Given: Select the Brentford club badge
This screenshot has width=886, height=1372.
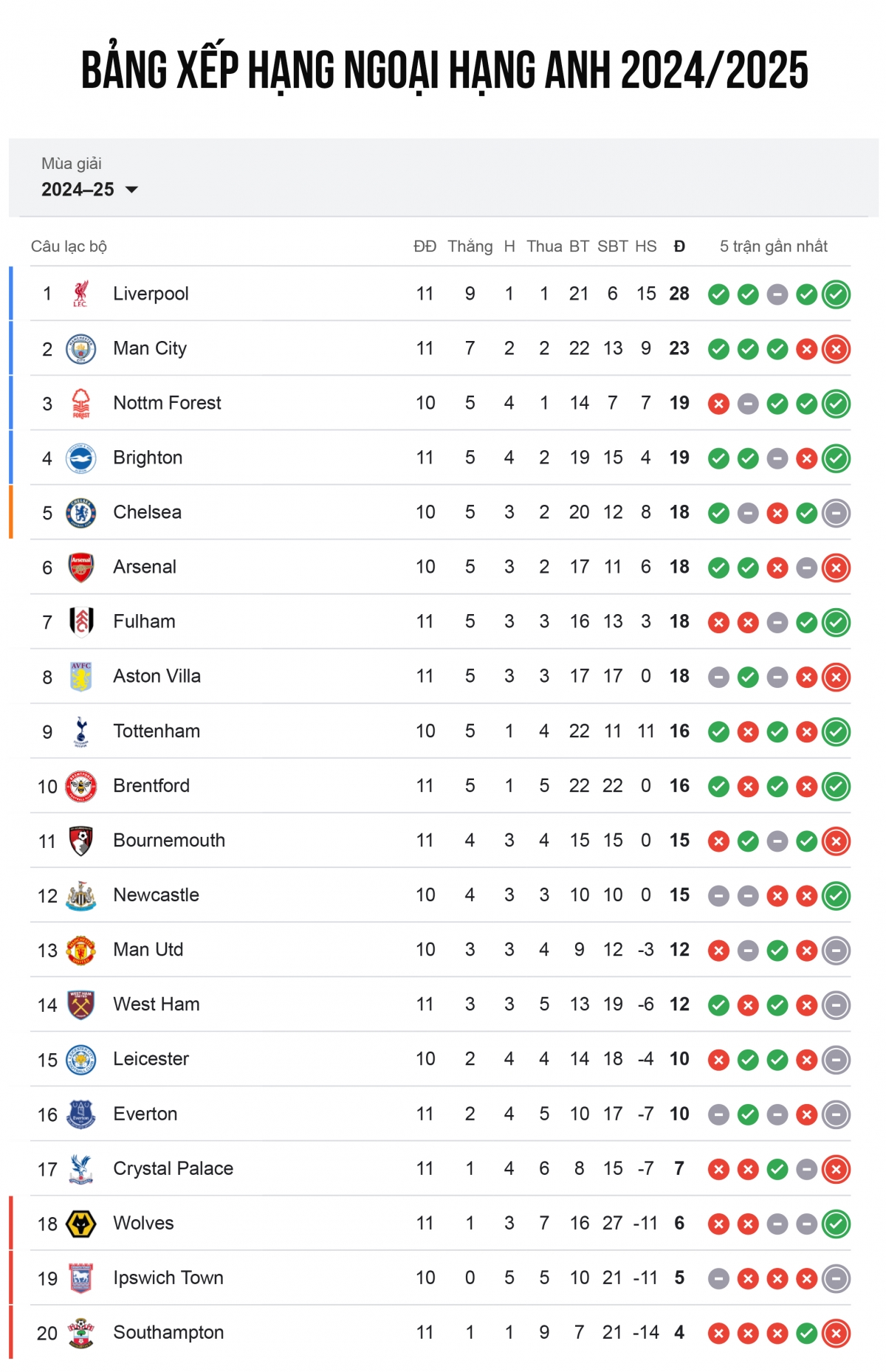Looking at the screenshot, I should (80, 786).
